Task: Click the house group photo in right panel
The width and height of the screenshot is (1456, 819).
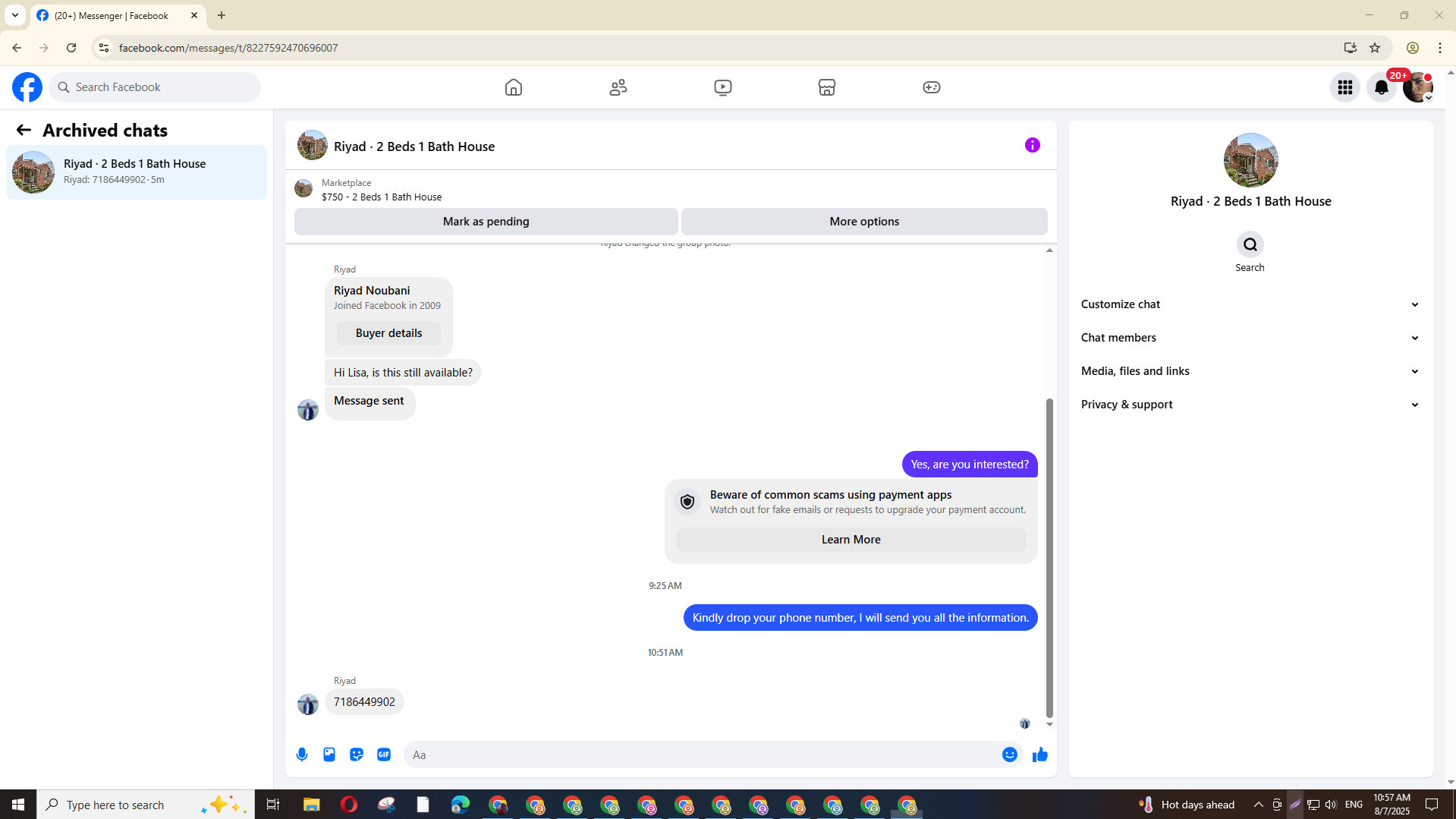Action: point(1251,160)
